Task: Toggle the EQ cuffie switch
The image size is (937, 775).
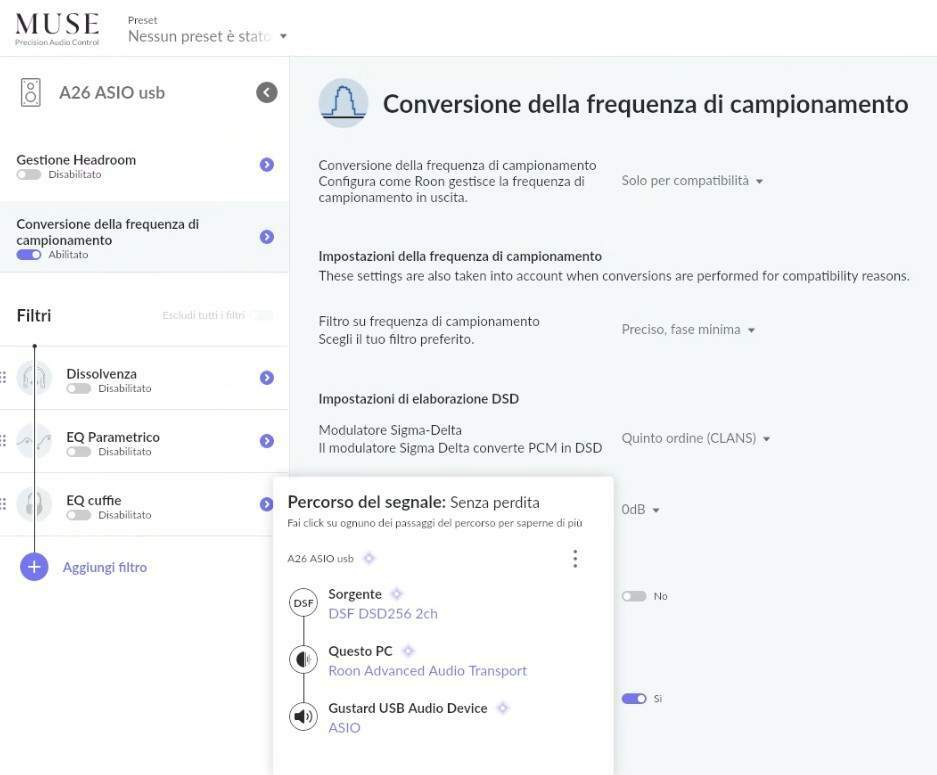Action: click(79, 515)
